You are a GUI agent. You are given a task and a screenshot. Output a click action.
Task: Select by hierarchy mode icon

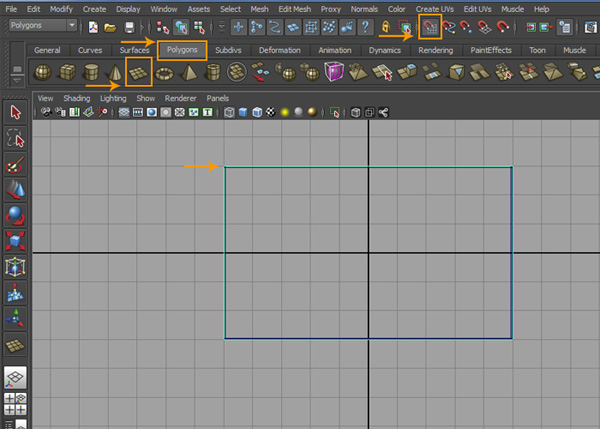coord(163,27)
